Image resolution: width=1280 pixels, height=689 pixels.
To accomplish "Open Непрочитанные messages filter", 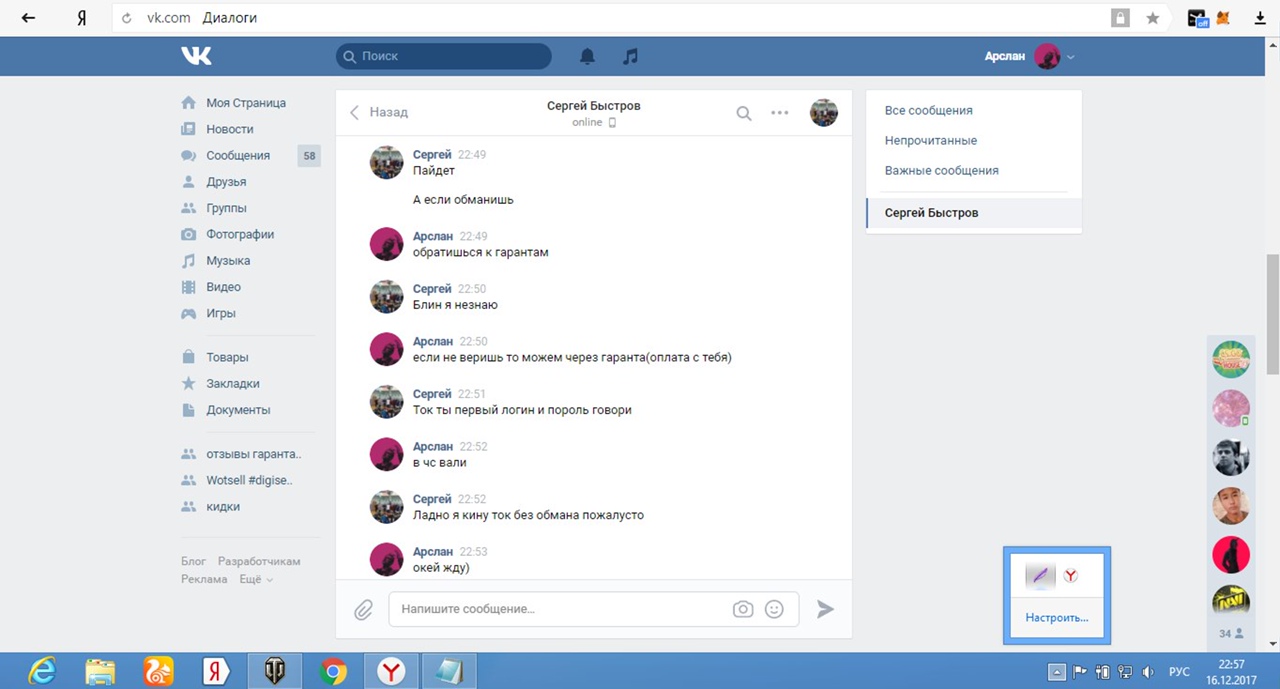I will (930, 141).
